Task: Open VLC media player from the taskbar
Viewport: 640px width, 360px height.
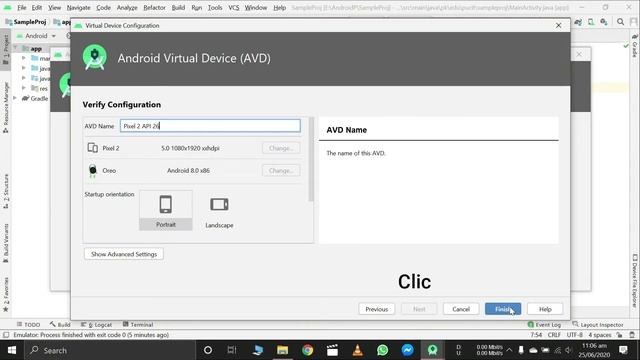Action: [358, 350]
